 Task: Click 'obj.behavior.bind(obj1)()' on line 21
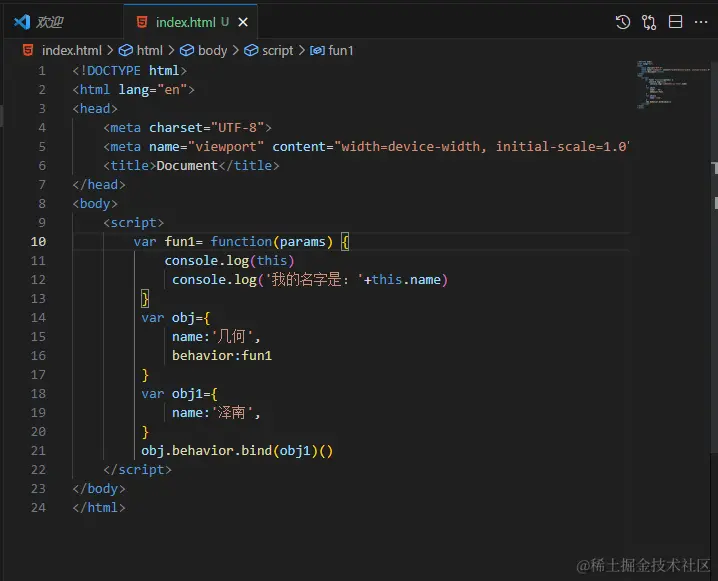click(237, 451)
